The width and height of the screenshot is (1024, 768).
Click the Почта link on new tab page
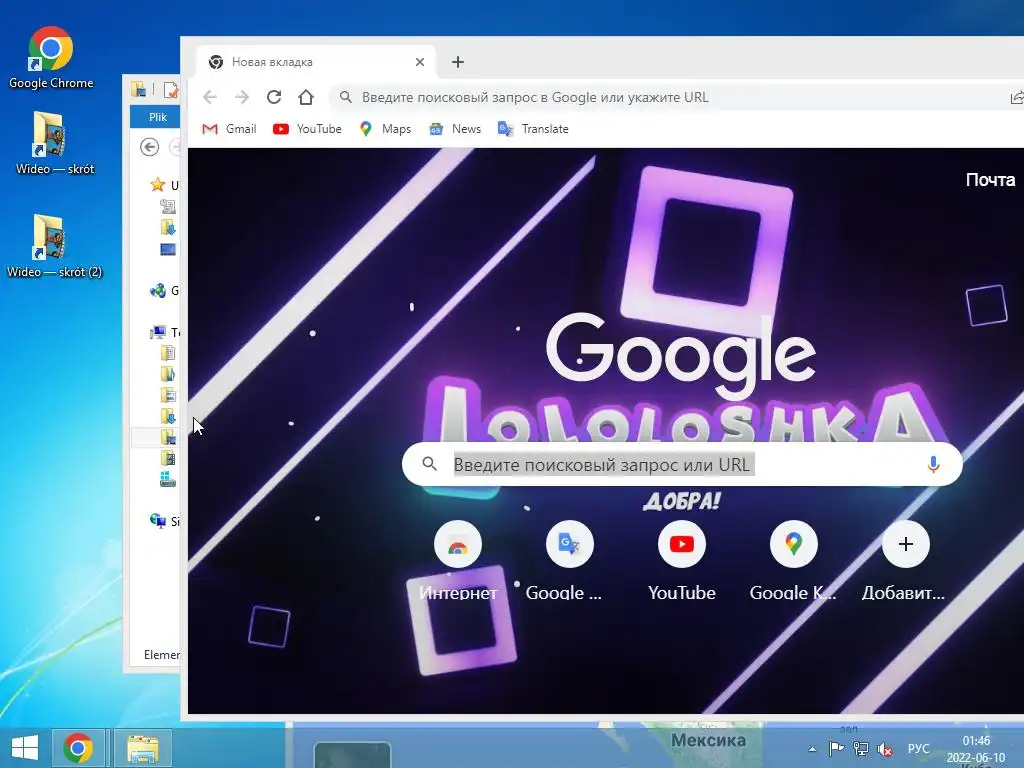(x=990, y=180)
